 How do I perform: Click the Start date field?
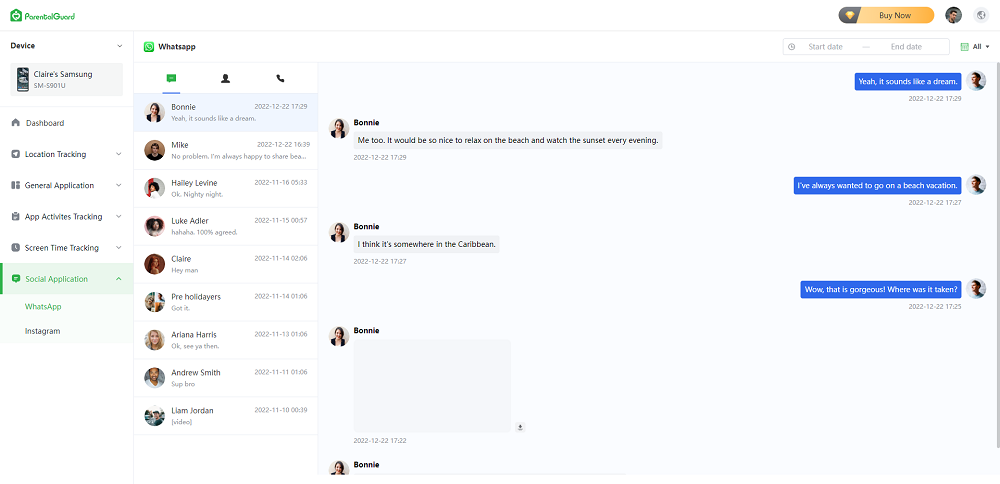825,47
